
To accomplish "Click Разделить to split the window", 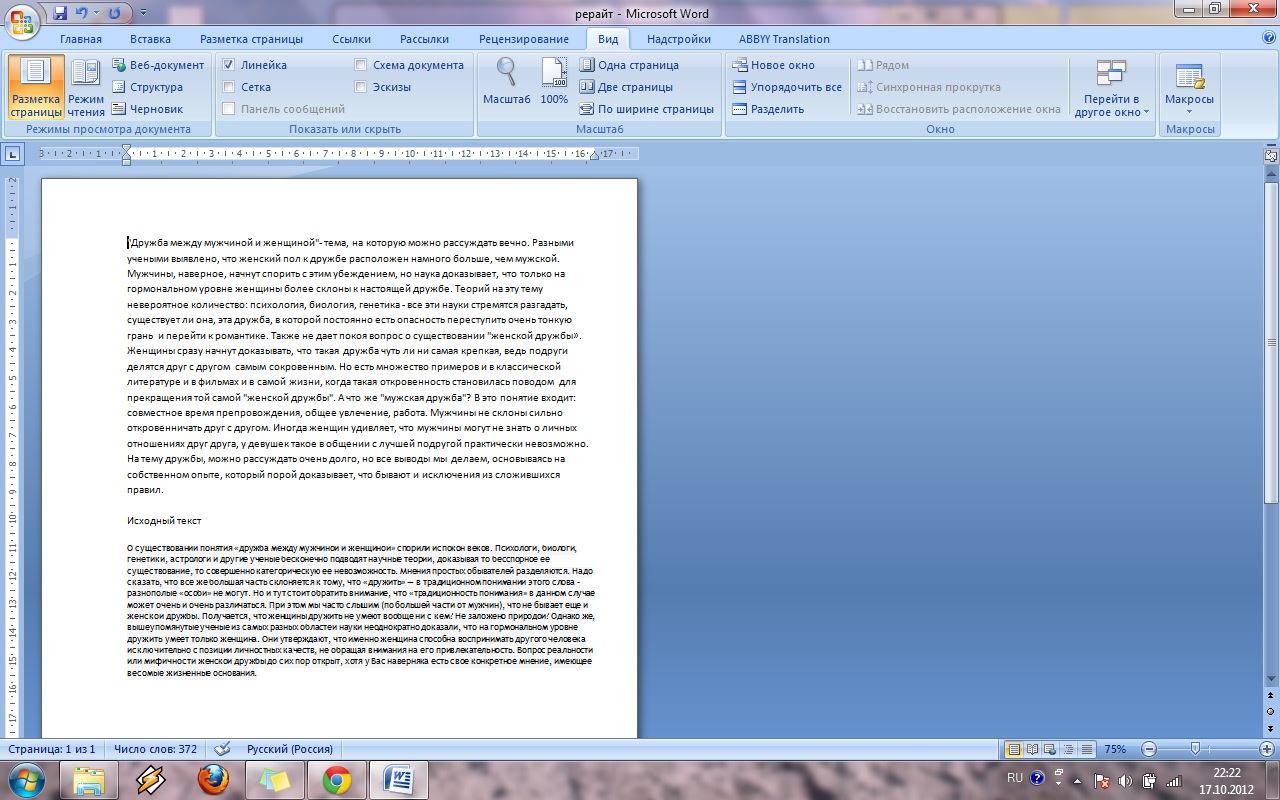I will 768,109.
